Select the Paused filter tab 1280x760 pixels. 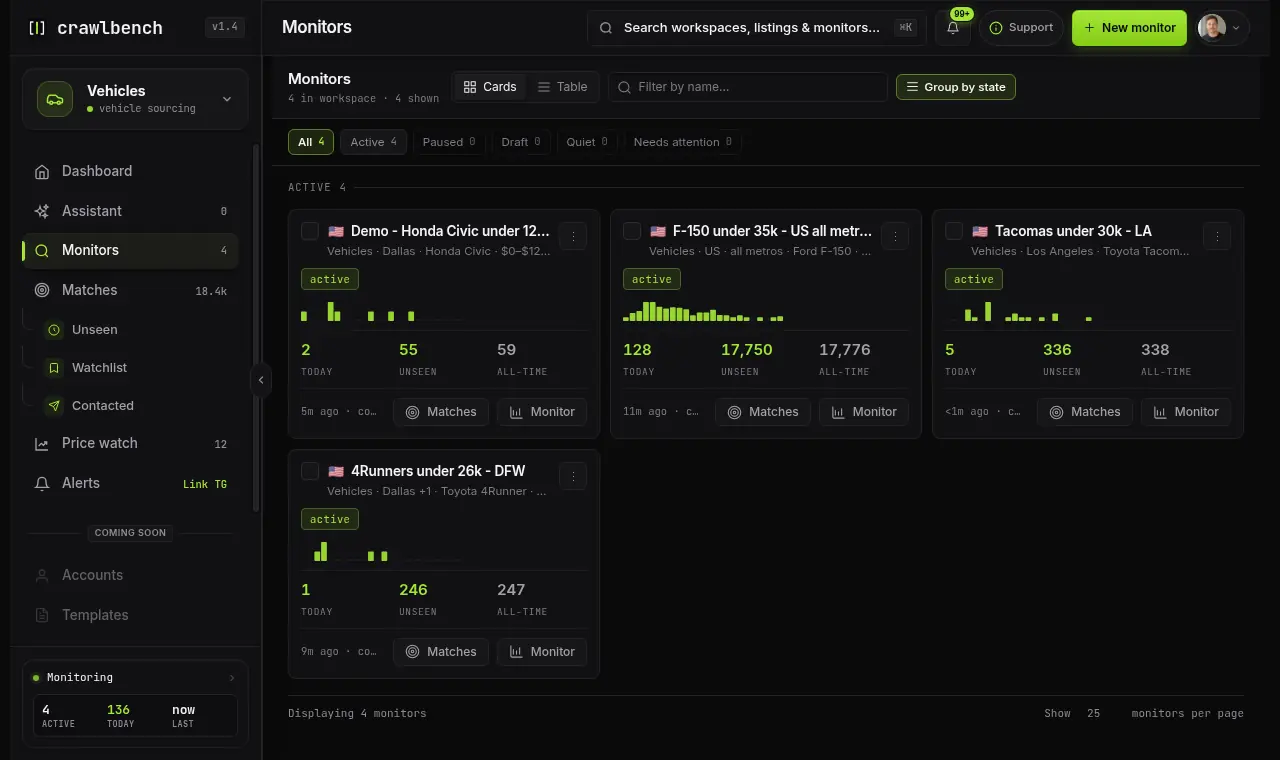click(x=449, y=142)
